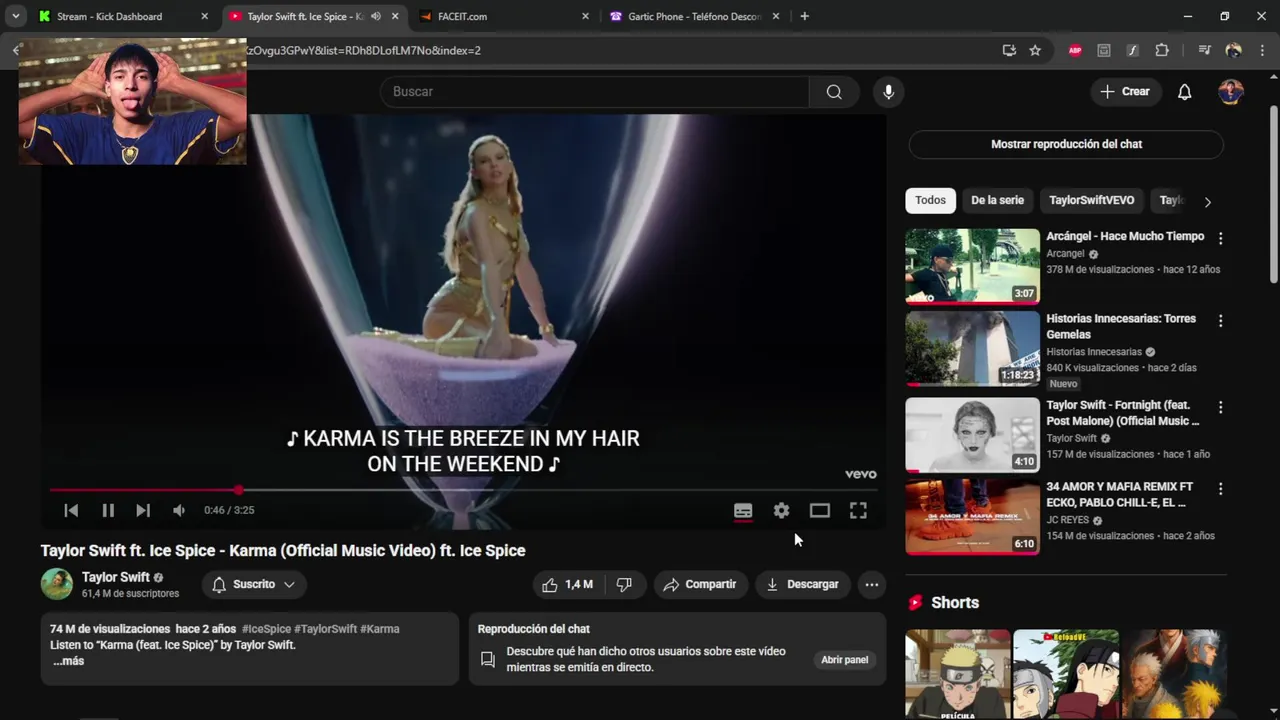Mute the video player volume
1280x720 pixels.
pos(178,510)
